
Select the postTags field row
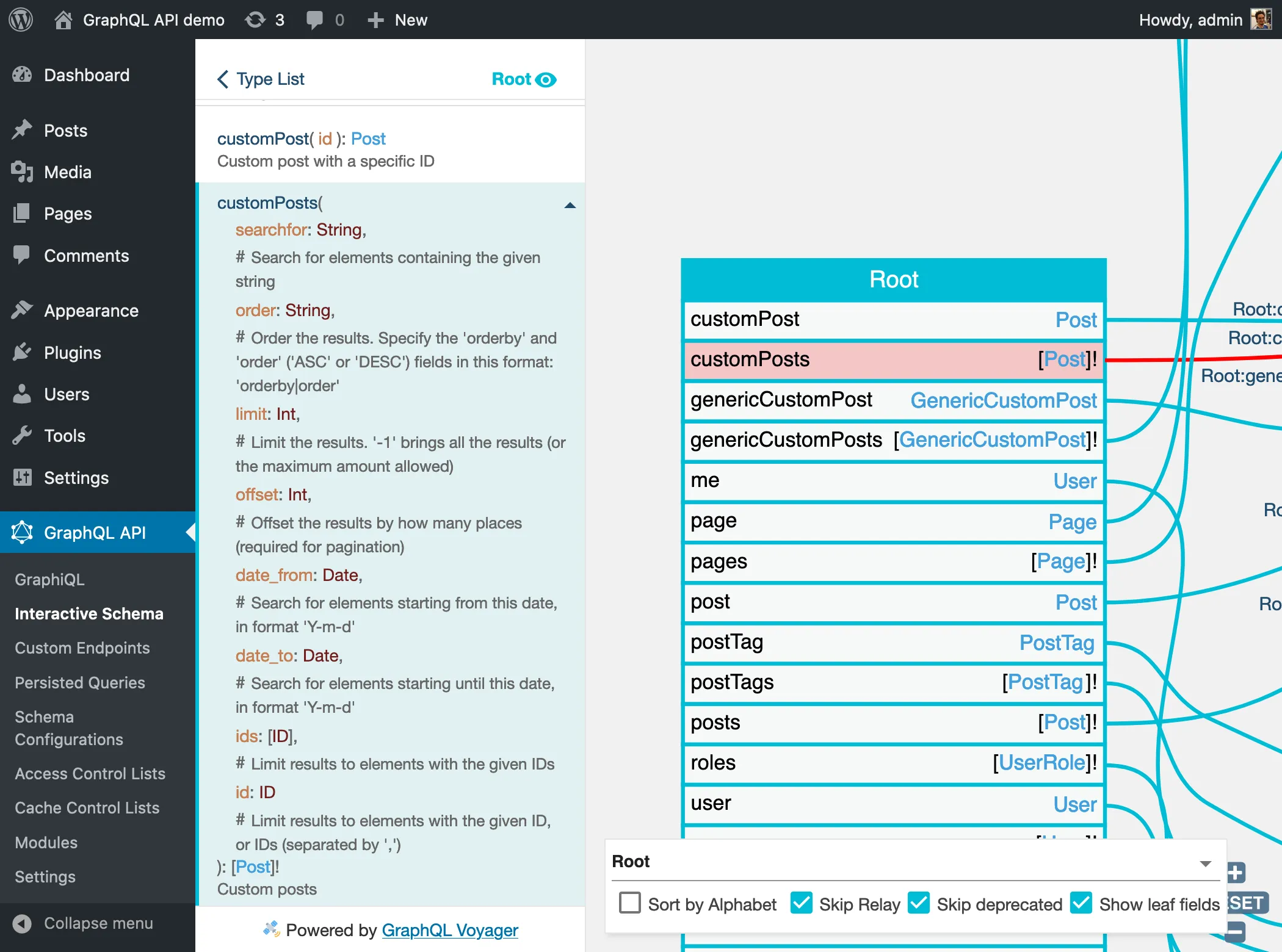point(894,682)
